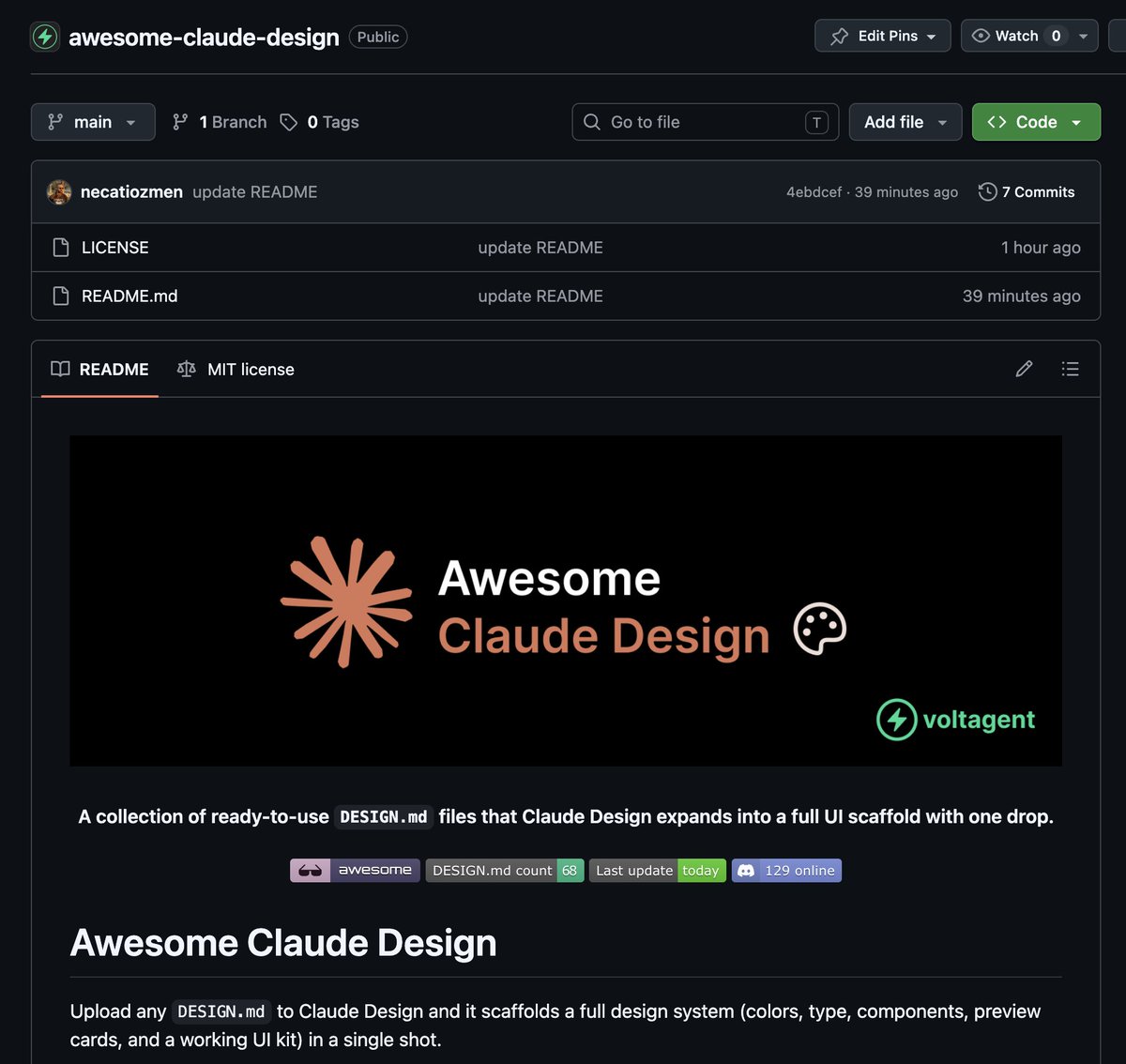Click the Awesome Claude Design banner image
Viewport: 1126px width, 1064px height.
click(566, 600)
